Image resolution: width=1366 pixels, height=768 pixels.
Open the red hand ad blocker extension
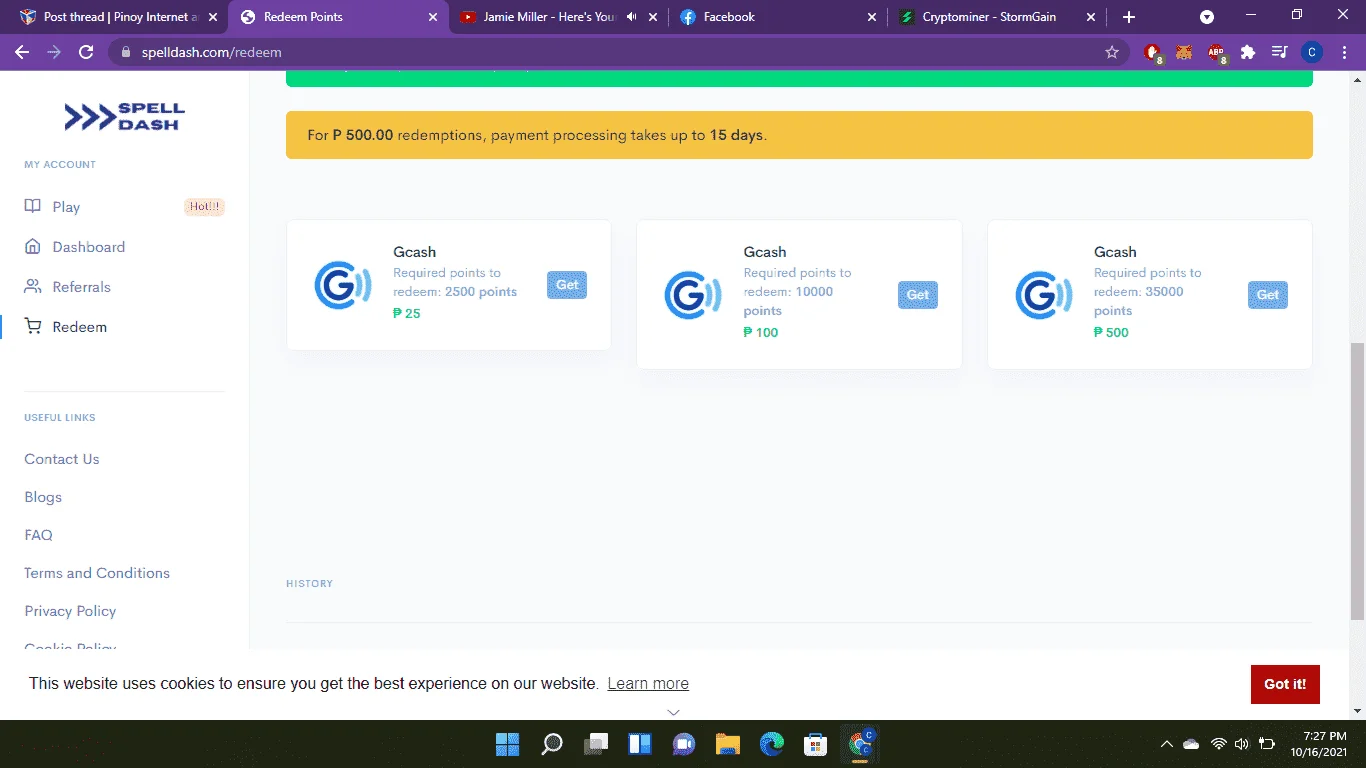(1153, 53)
